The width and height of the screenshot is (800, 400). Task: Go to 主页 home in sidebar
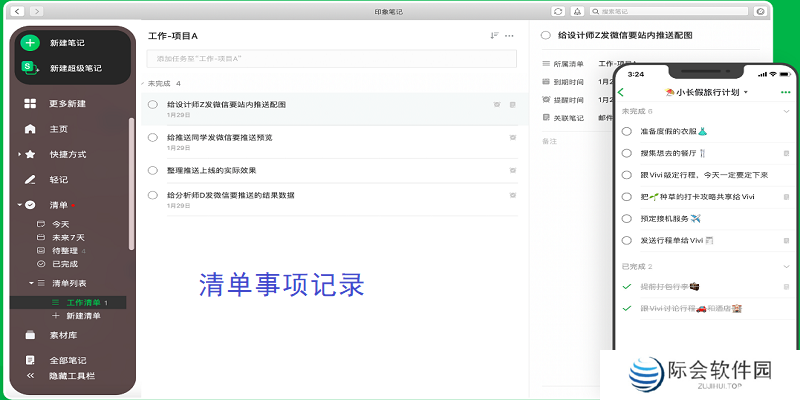[30, 129]
